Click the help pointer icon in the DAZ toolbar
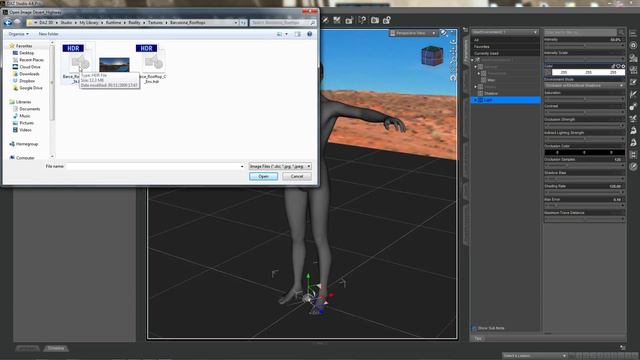The image size is (640, 360). tap(362, 20)
